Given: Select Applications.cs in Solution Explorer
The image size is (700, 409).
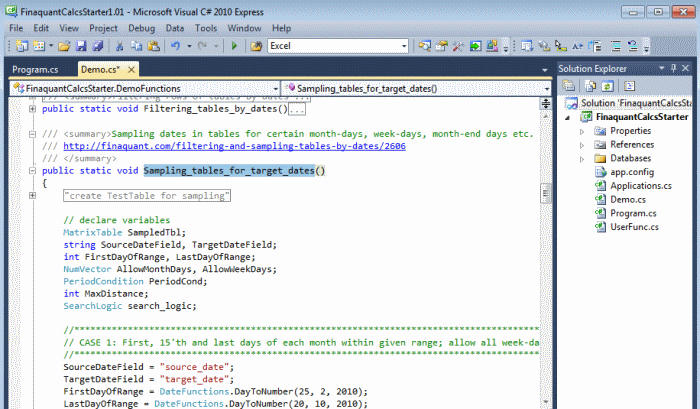Looking at the screenshot, I should (641, 186).
